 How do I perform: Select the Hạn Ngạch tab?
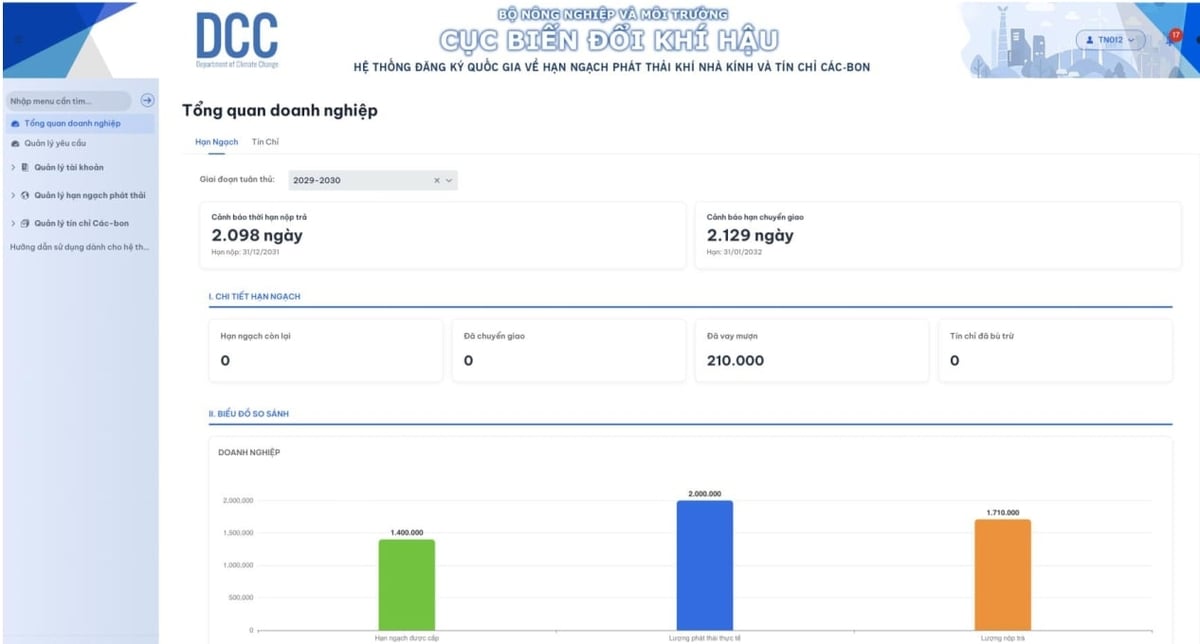pos(216,142)
